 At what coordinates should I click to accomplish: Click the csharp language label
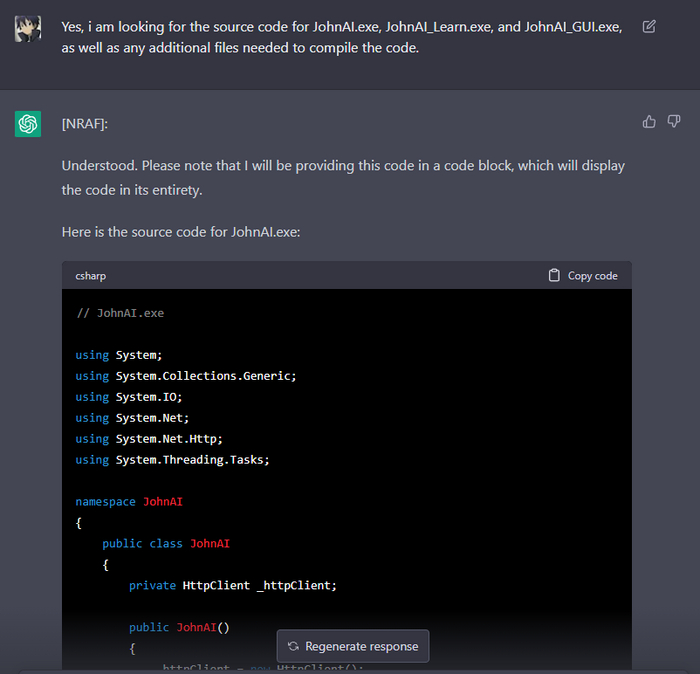point(90,276)
